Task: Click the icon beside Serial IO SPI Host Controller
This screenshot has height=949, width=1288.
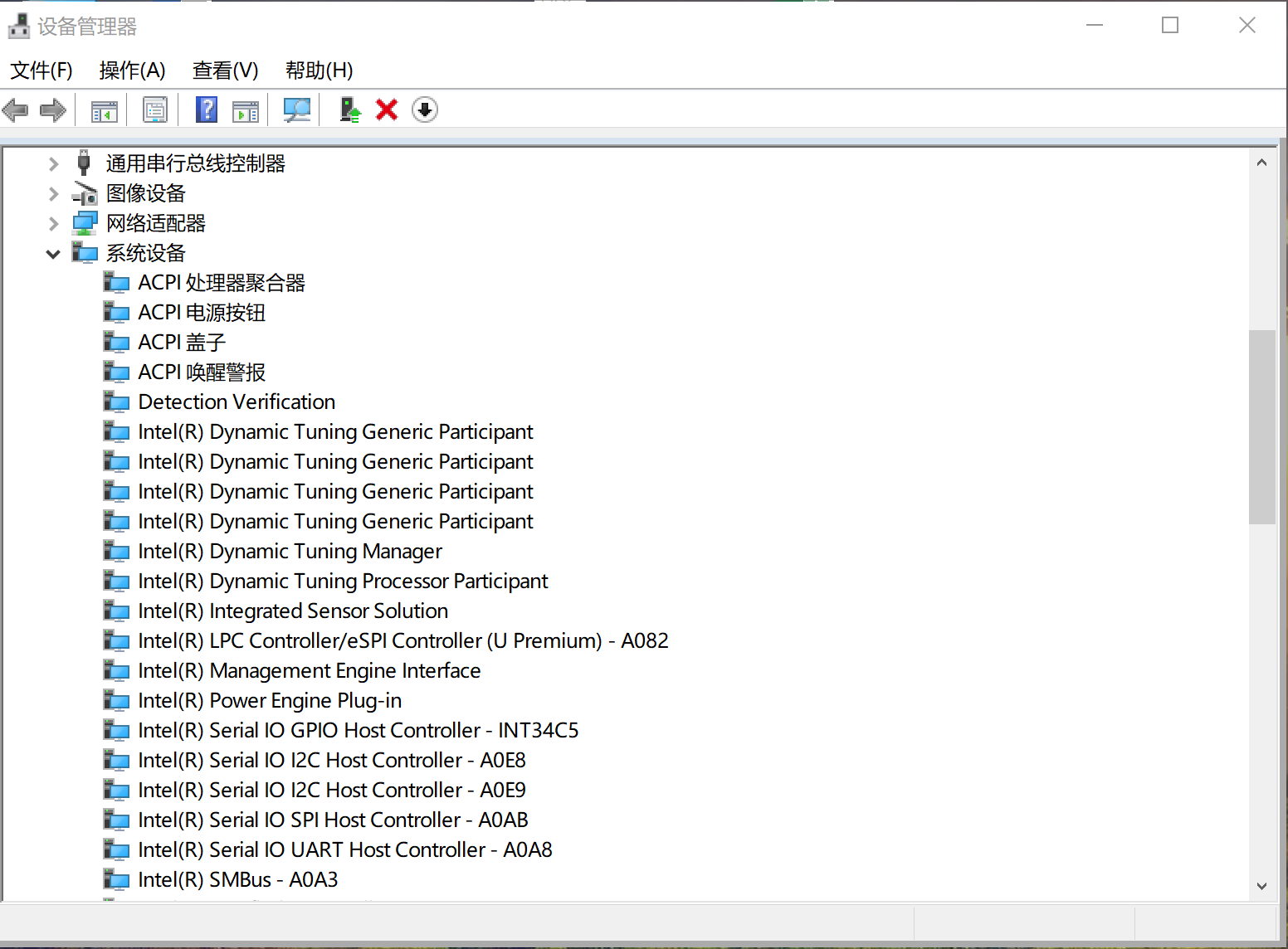Action: (x=116, y=820)
